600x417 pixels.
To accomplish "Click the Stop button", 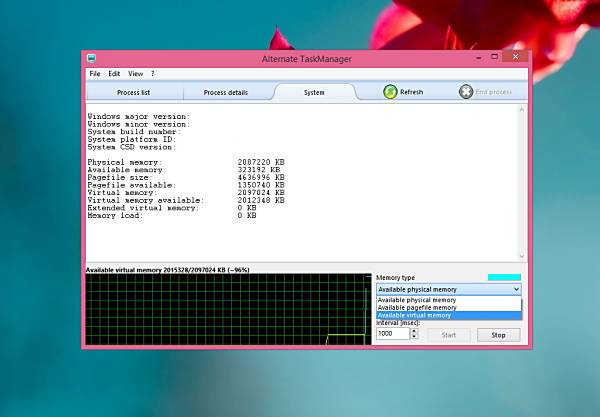I will point(498,335).
